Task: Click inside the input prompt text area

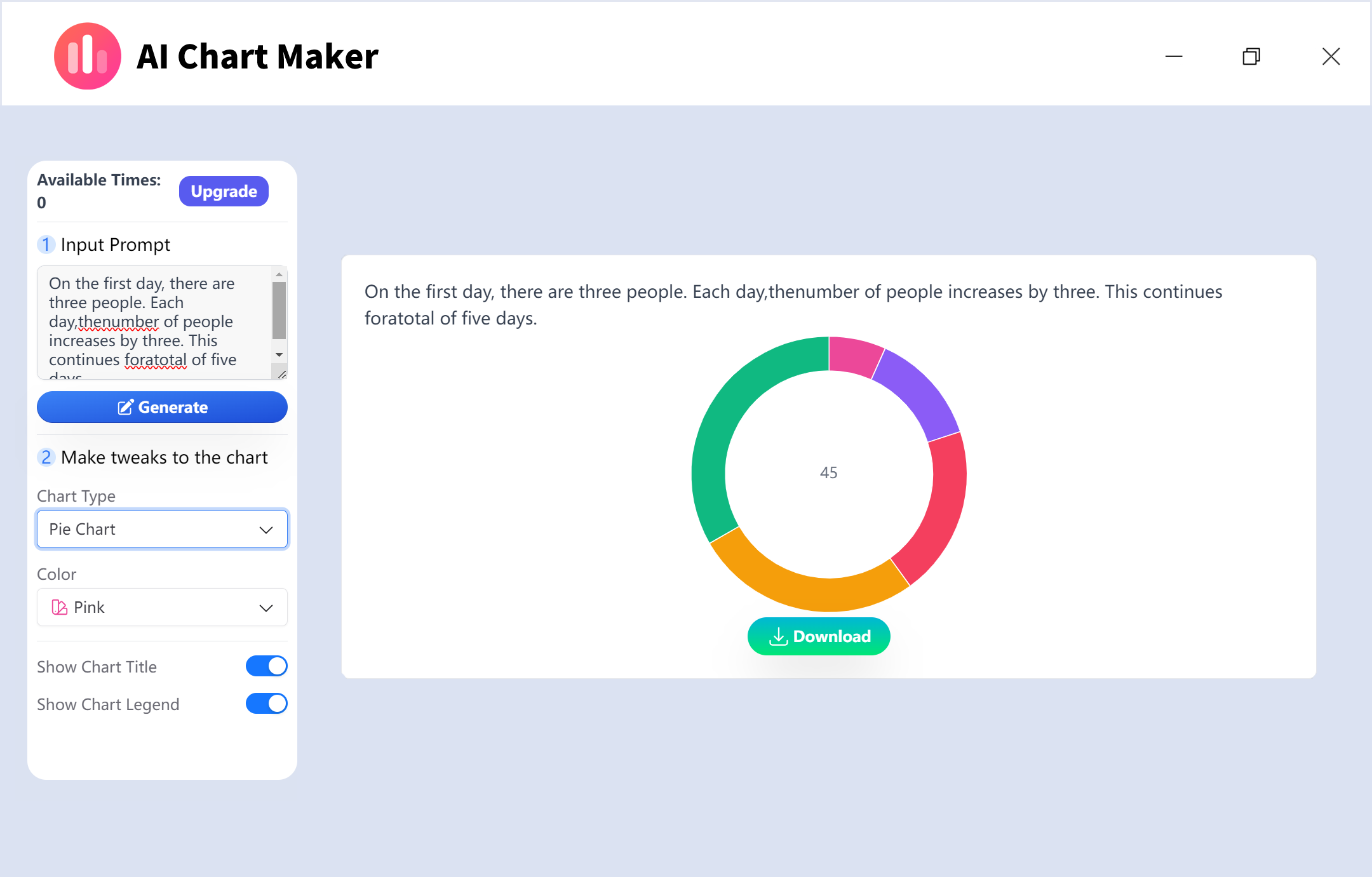Action: [x=152, y=321]
